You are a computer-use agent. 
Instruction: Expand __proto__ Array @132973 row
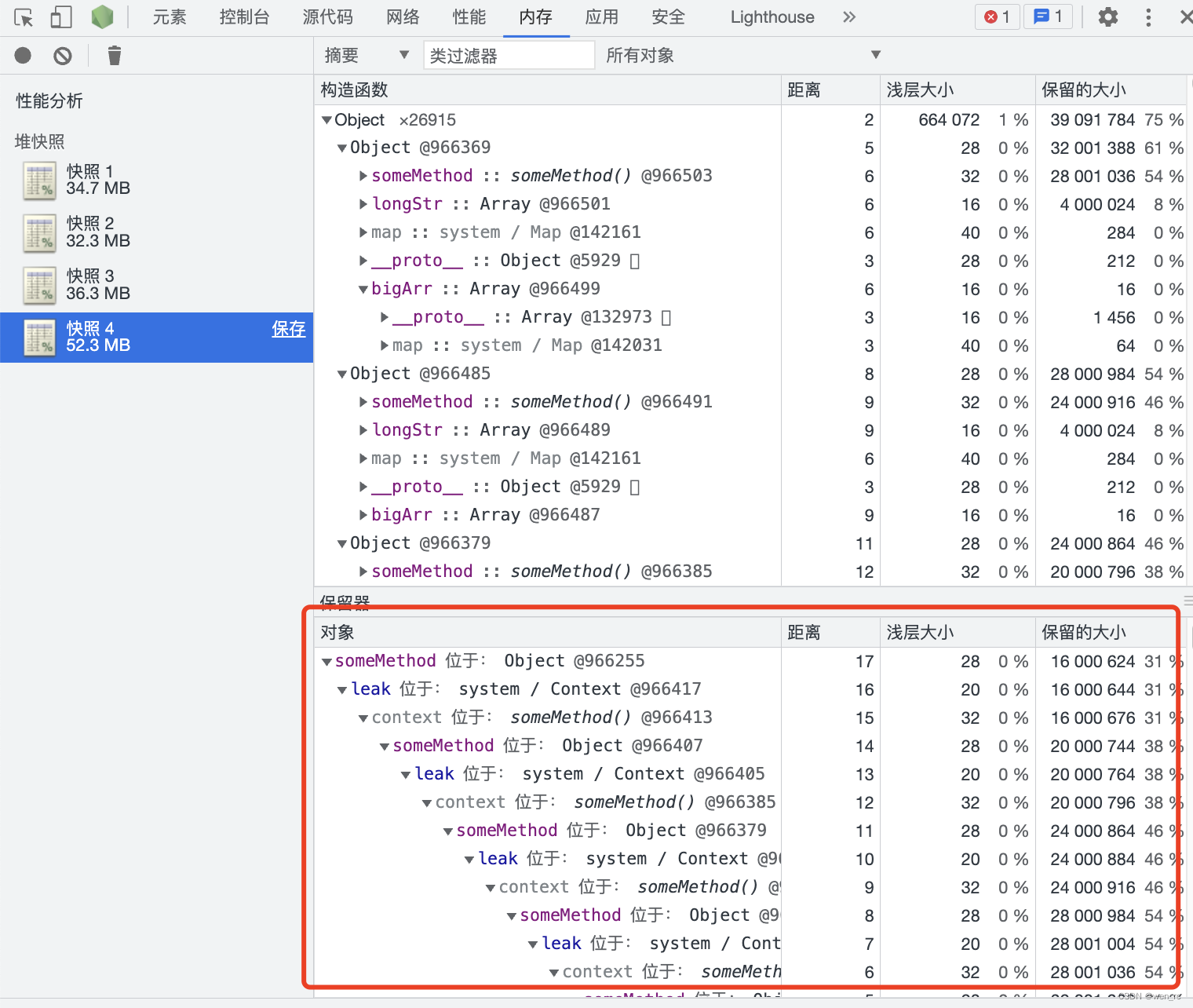point(384,317)
